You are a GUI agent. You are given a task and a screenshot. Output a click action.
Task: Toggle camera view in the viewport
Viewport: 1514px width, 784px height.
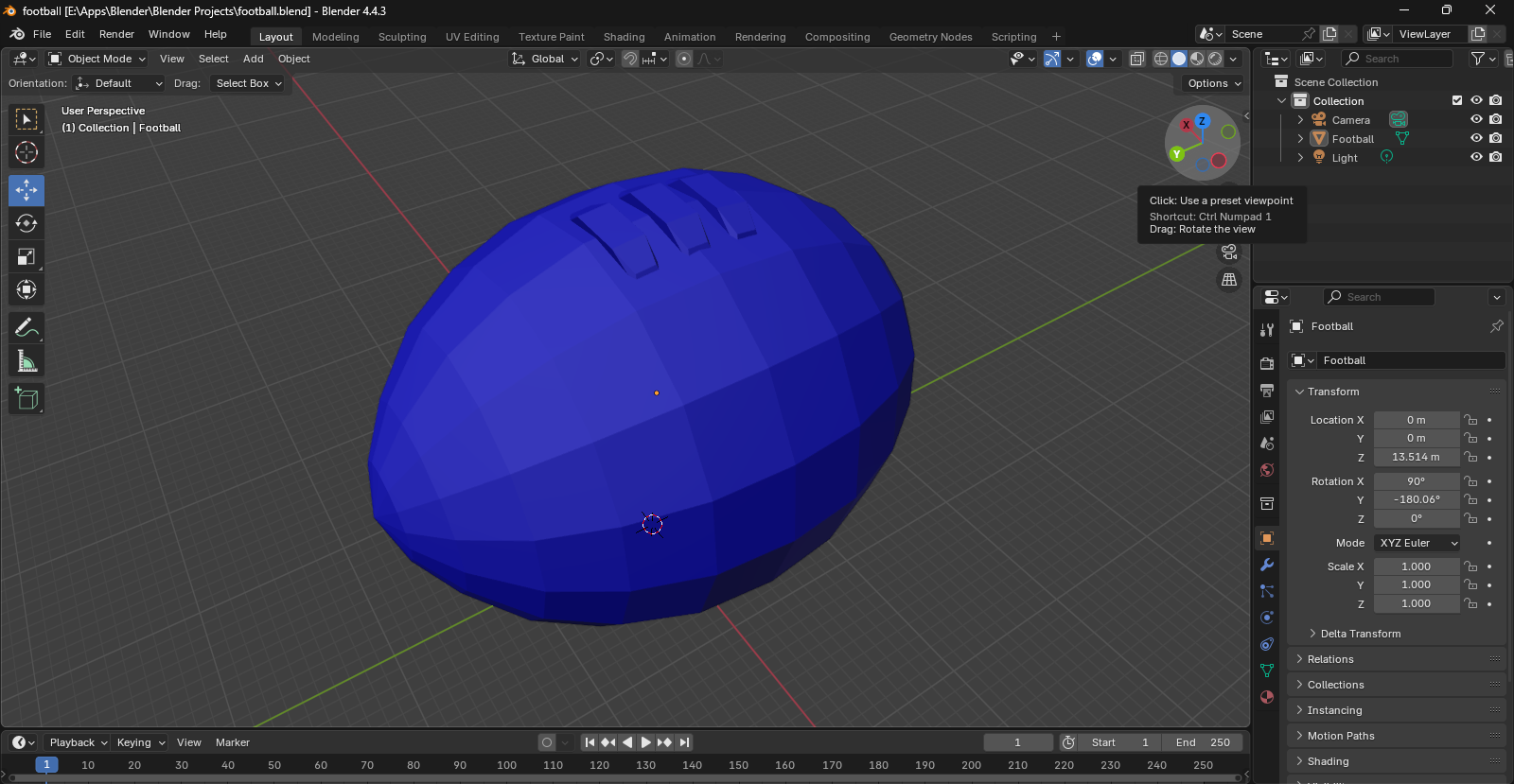pyautogui.click(x=1229, y=252)
